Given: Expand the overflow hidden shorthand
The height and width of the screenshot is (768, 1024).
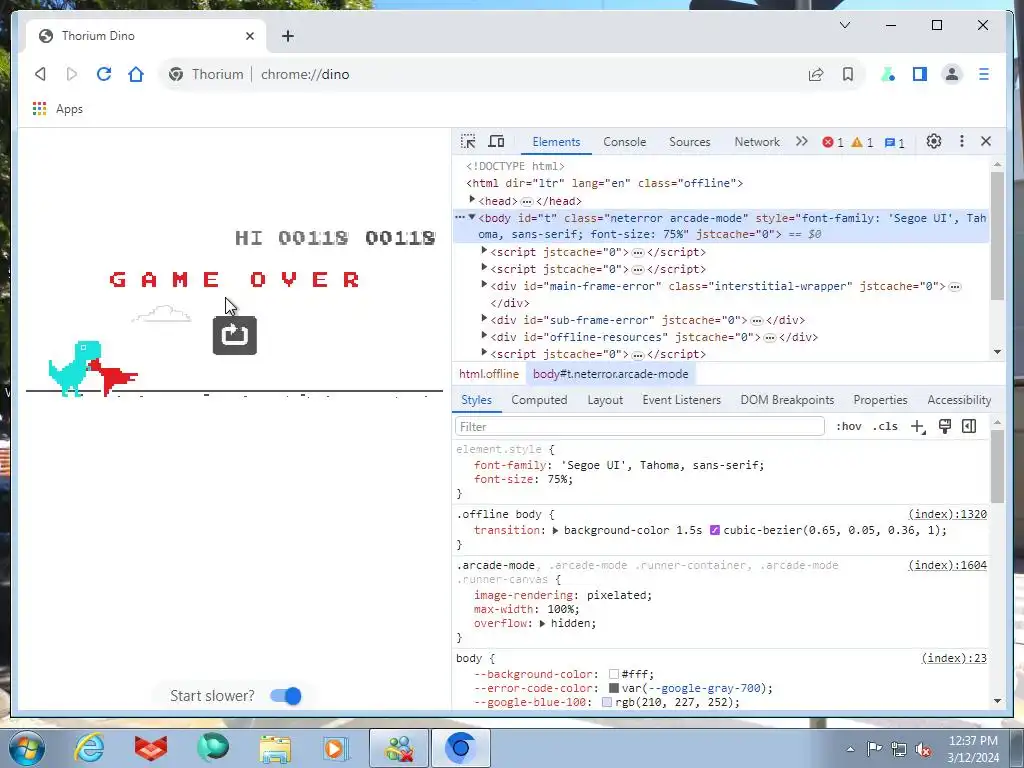Looking at the screenshot, I should pos(542,624).
